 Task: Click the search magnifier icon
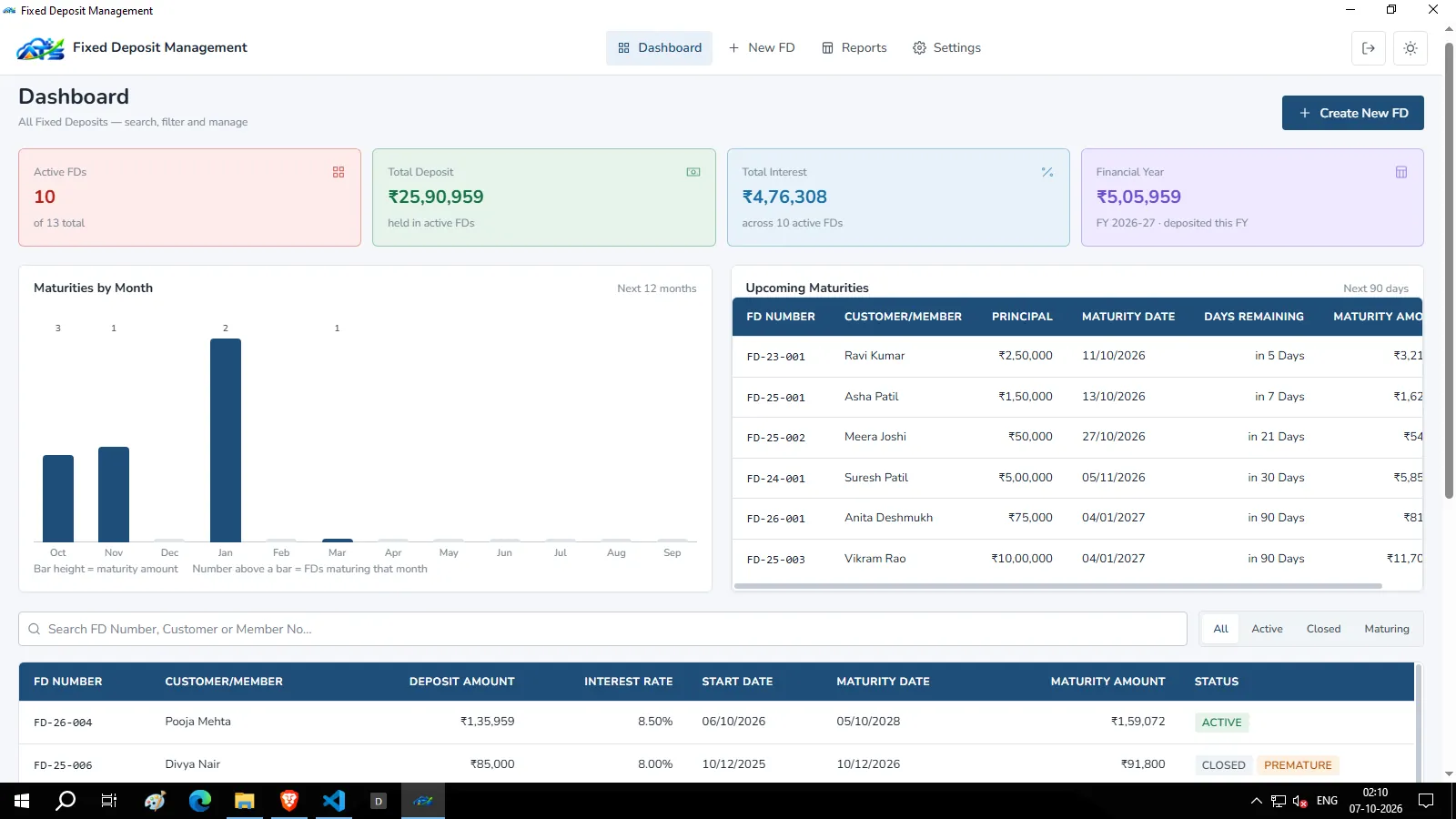tap(35, 629)
